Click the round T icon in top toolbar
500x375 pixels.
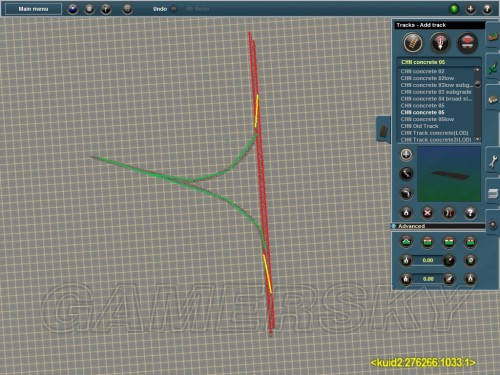pos(106,9)
